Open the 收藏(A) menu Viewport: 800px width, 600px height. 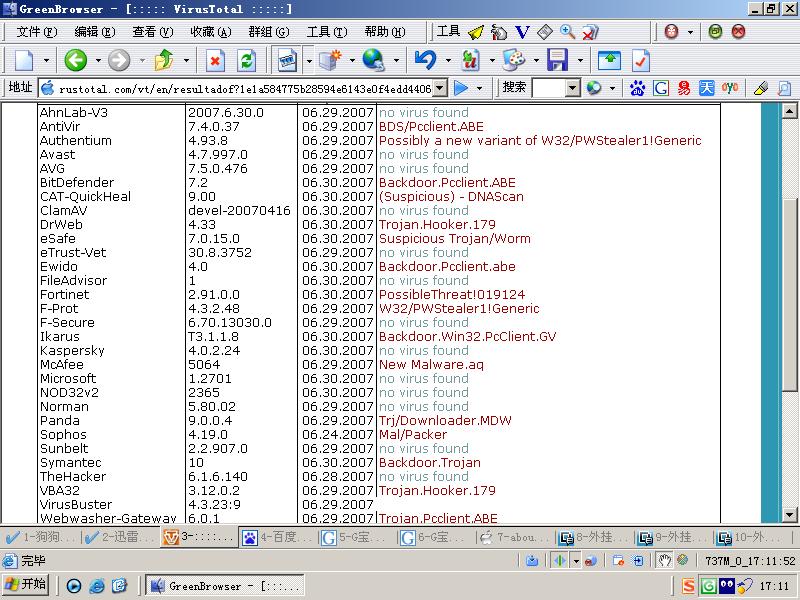pyautogui.click(x=211, y=32)
